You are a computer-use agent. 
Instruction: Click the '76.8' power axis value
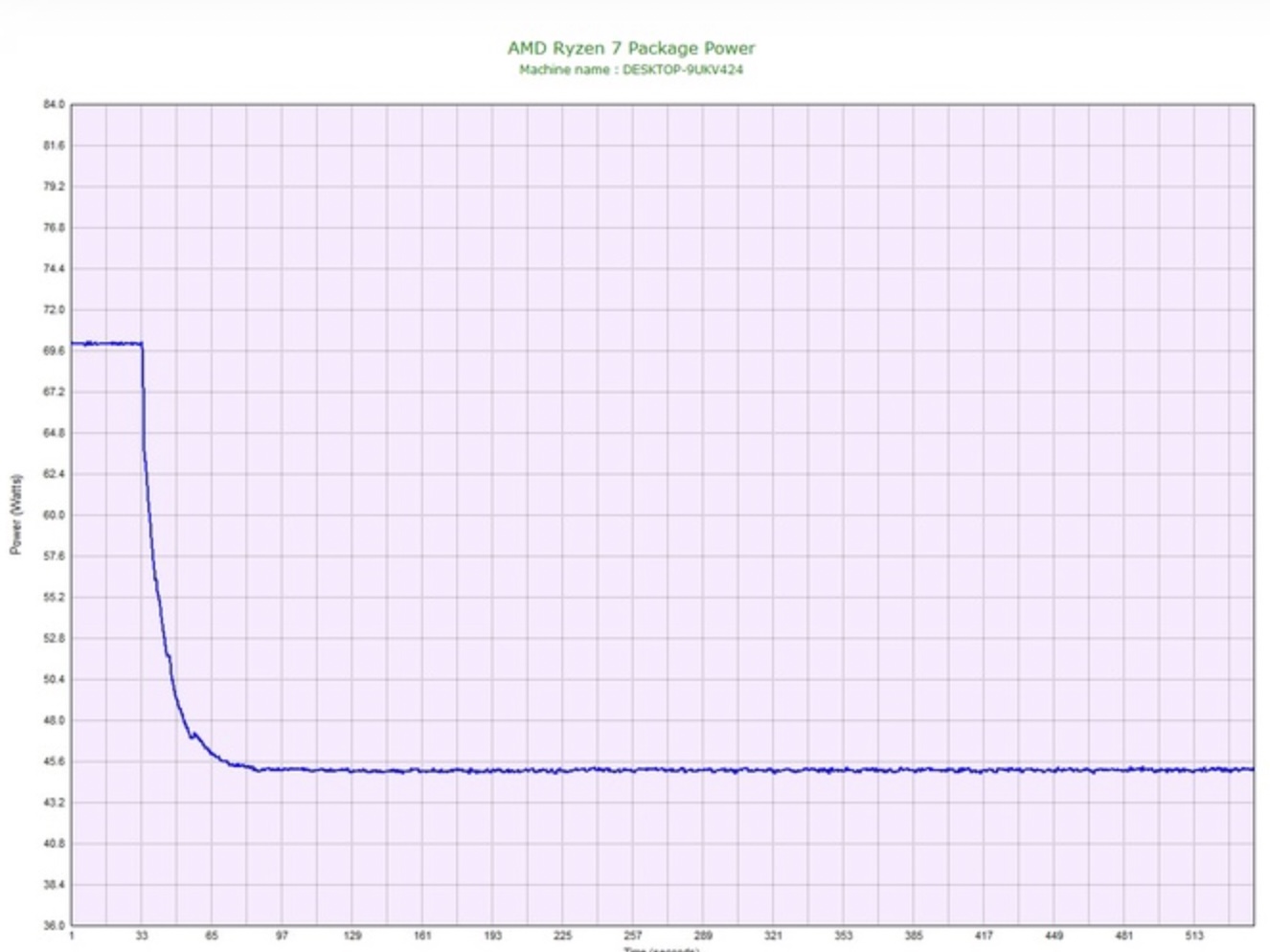coord(54,228)
